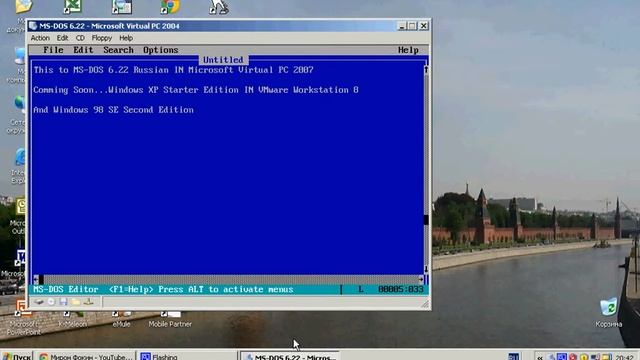Viewport: 640px width, 360px height.
Task: Click the editor horizontal scrollbar right arrow
Action: click(x=421, y=279)
